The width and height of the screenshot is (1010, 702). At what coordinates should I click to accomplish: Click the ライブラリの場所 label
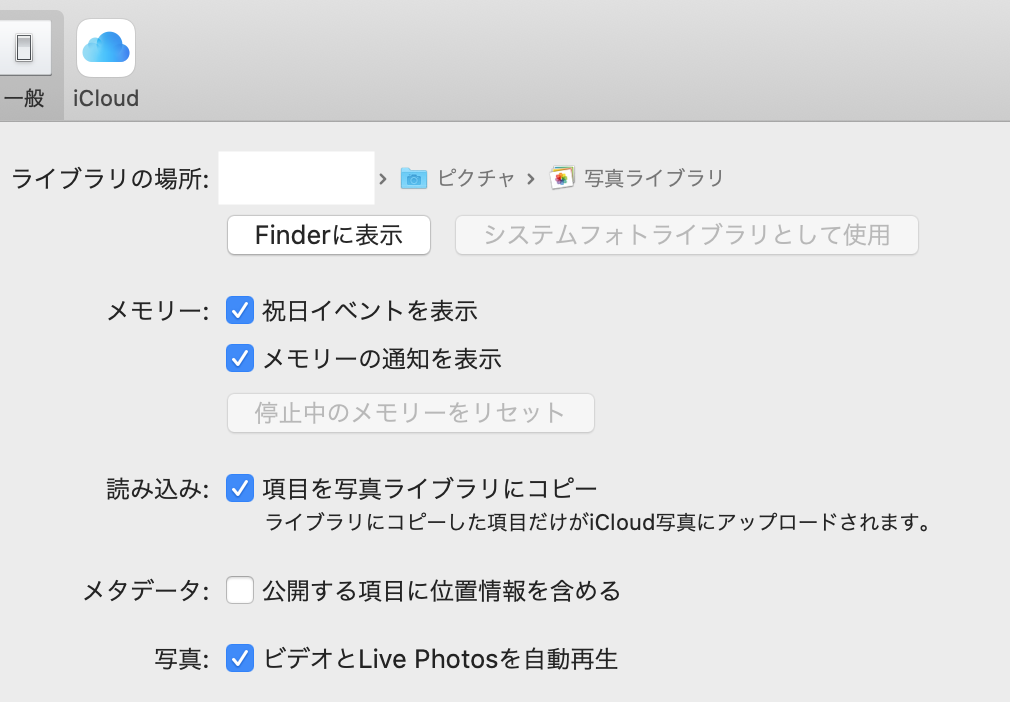tap(110, 179)
